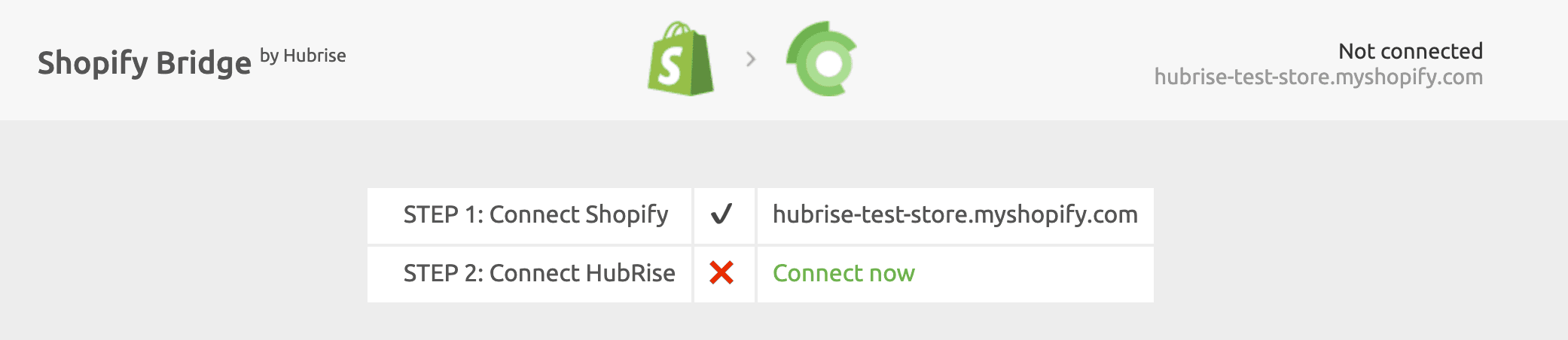Viewport: 1568px width, 340px height.
Task: Click the Connect now link
Action: 843,273
